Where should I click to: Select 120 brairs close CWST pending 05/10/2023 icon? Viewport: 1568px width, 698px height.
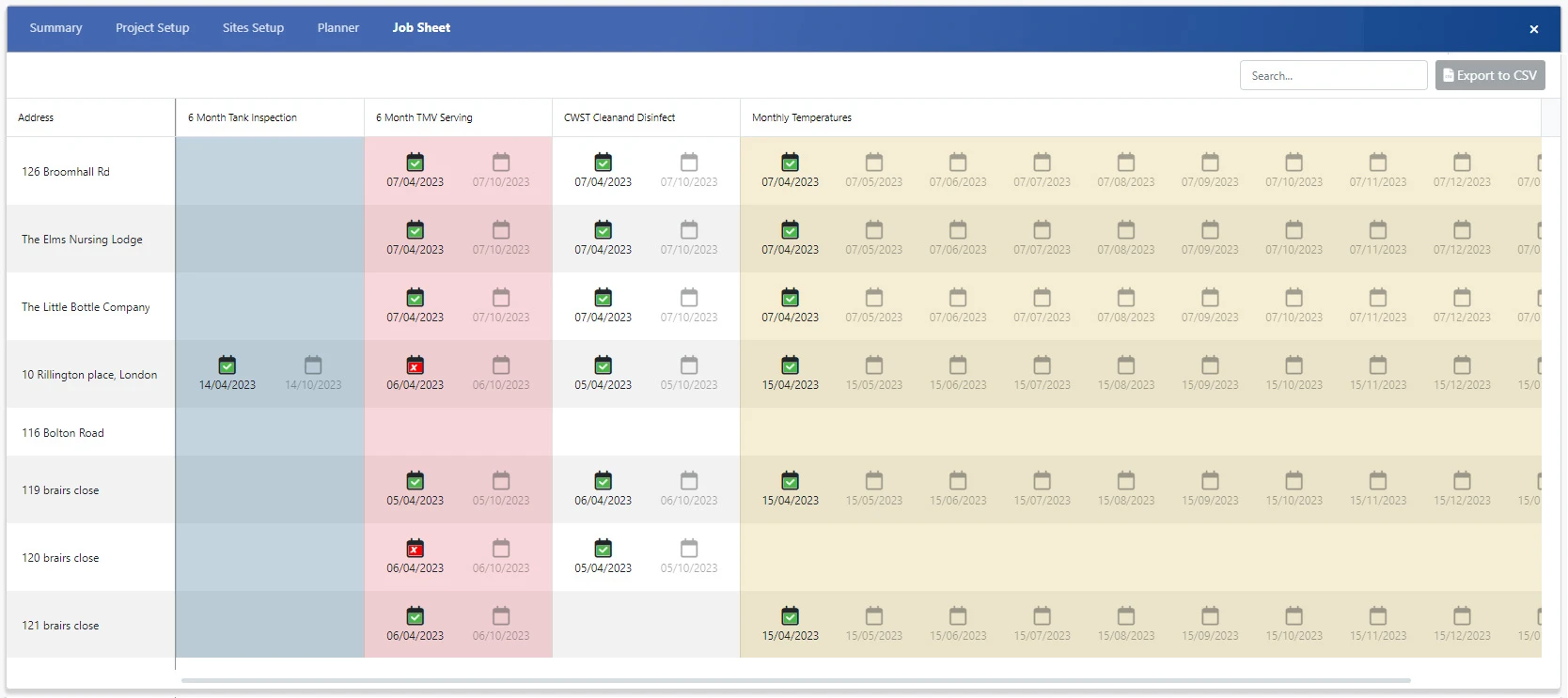(689, 549)
